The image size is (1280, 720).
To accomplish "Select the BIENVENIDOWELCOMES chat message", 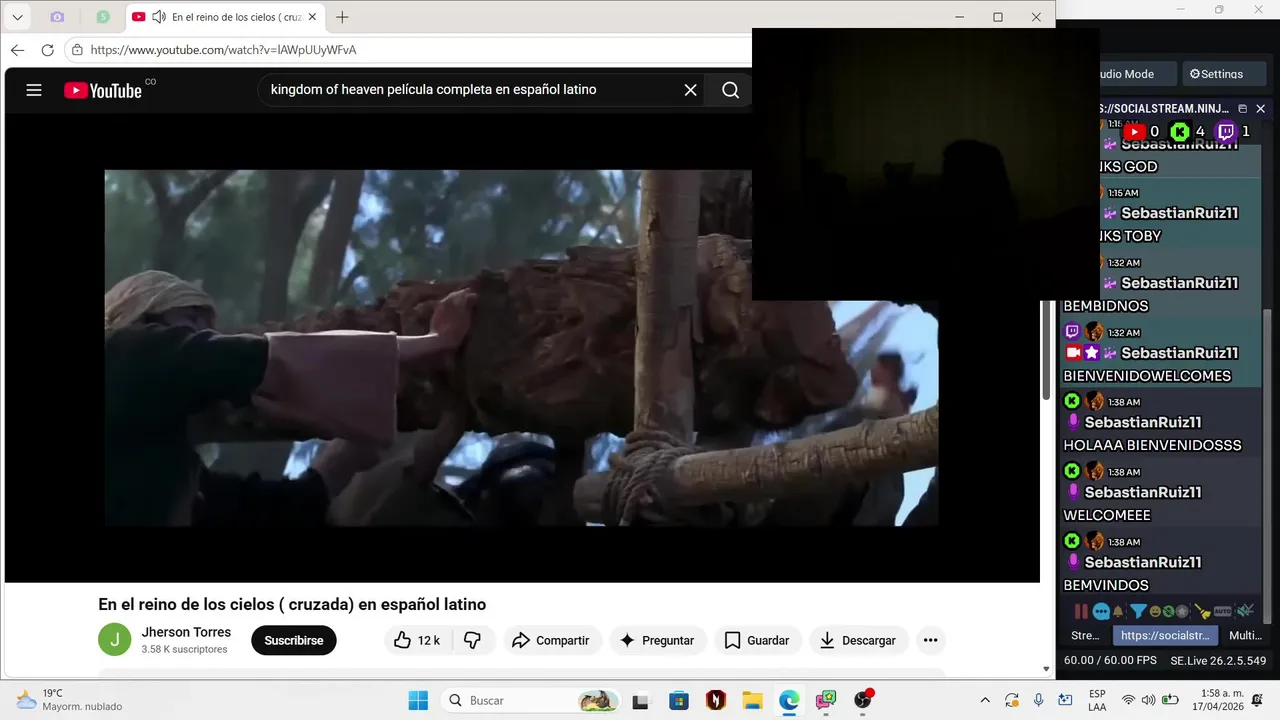I will point(1147,376).
